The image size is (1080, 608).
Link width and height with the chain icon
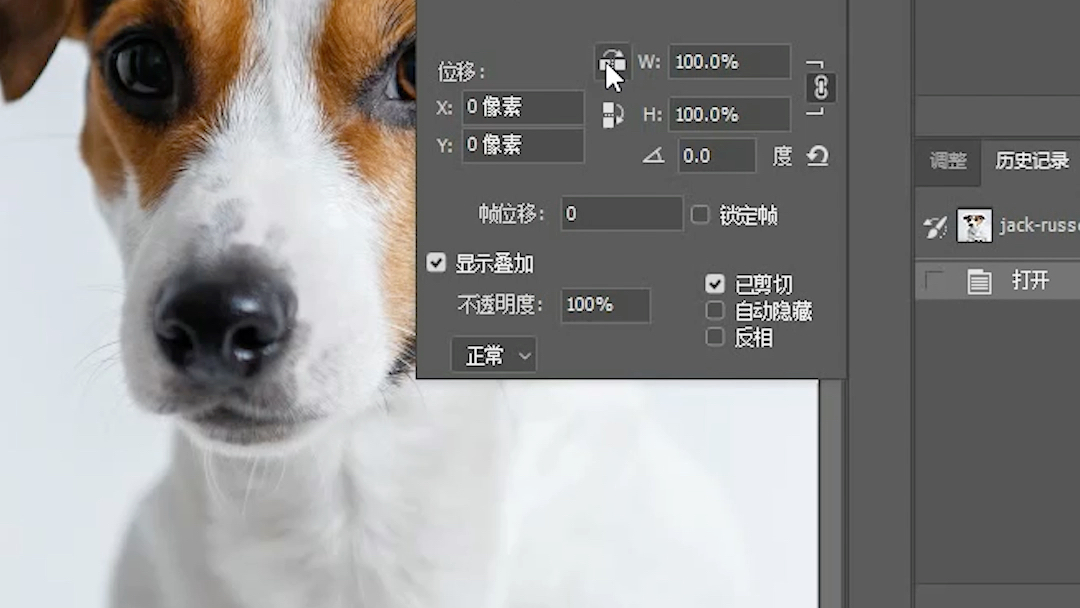click(821, 88)
